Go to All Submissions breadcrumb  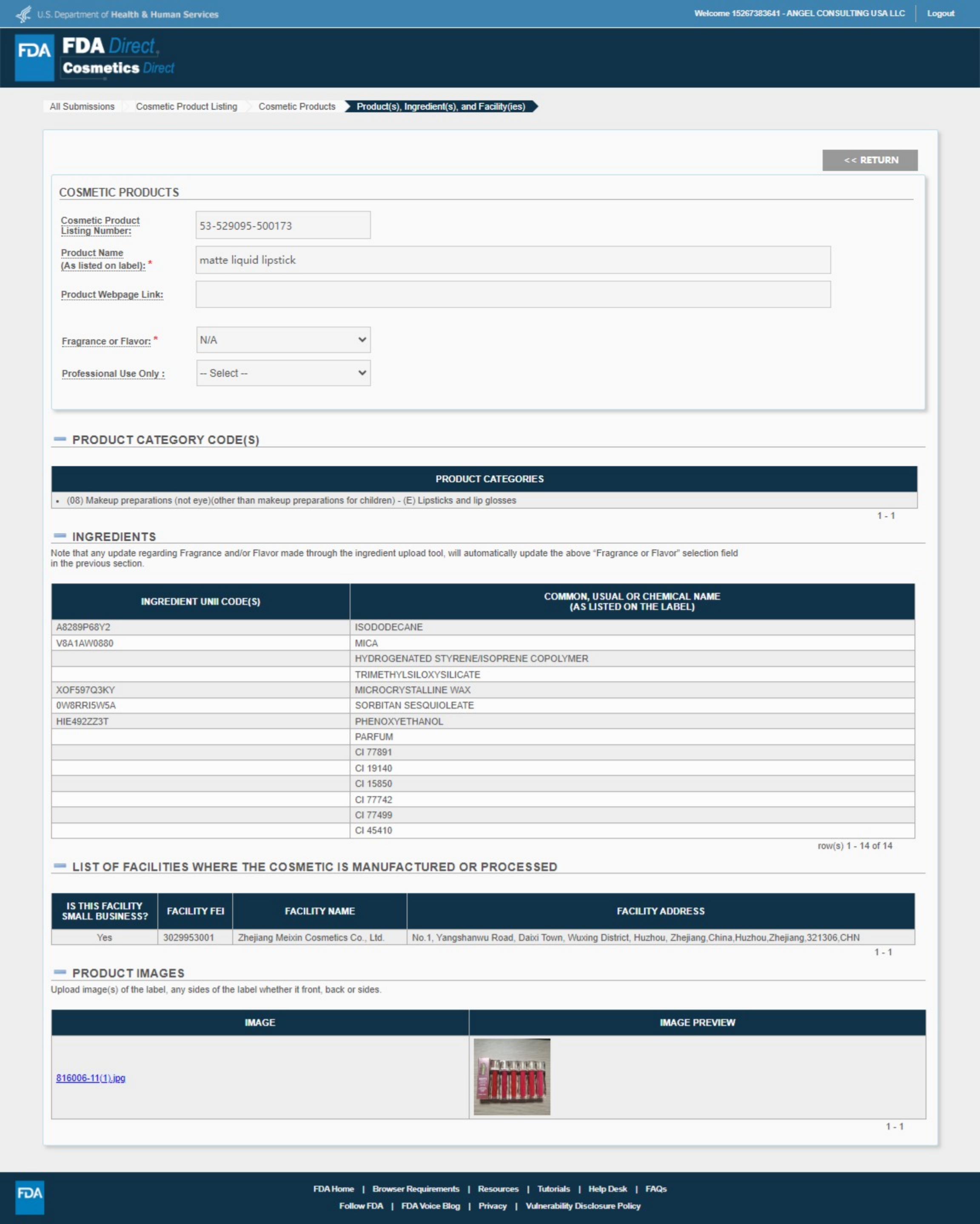[x=82, y=106]
